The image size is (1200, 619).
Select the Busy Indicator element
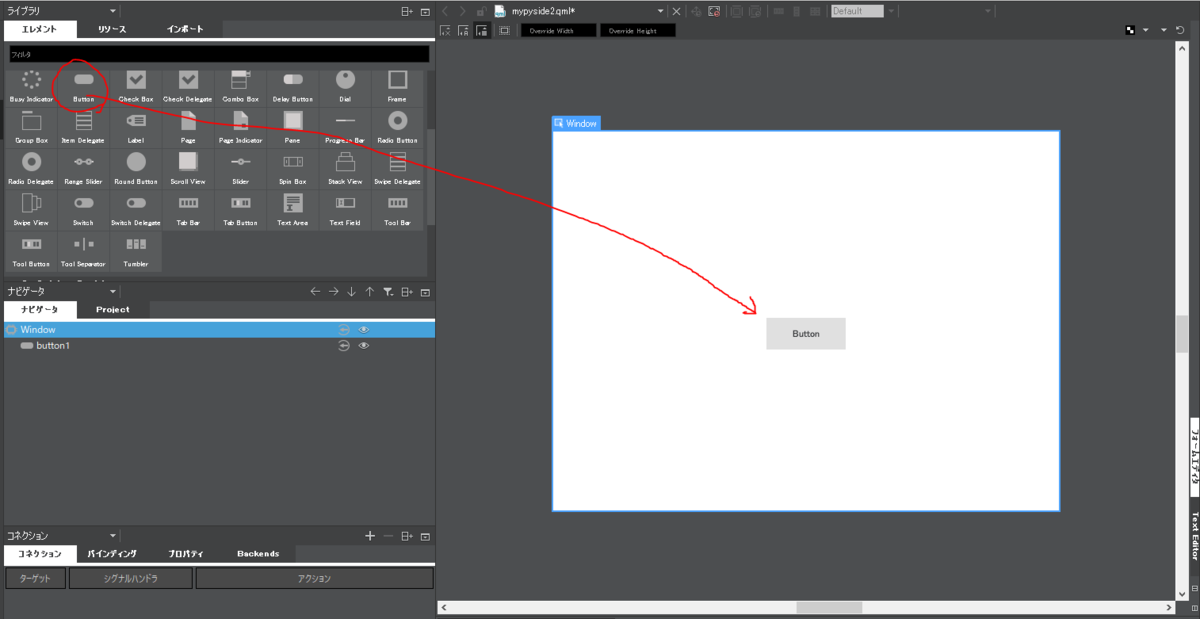pyautogui.click(x=31, y=87)
